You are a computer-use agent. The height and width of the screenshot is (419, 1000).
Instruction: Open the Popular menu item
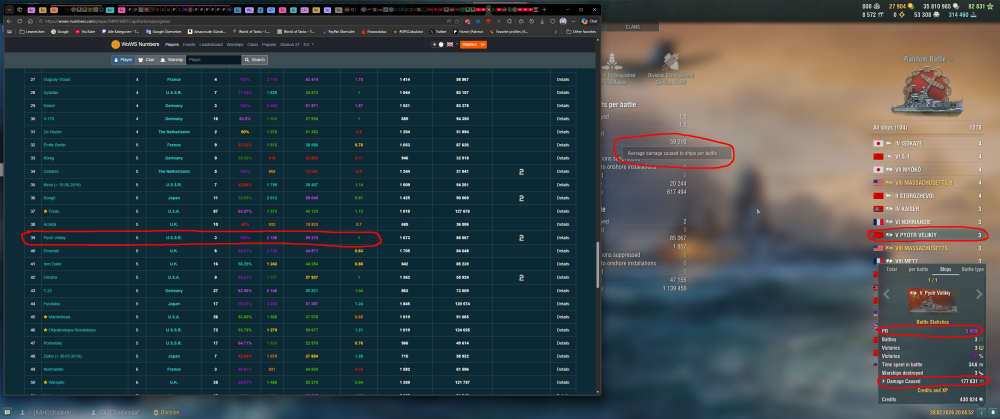click(268, 45)
